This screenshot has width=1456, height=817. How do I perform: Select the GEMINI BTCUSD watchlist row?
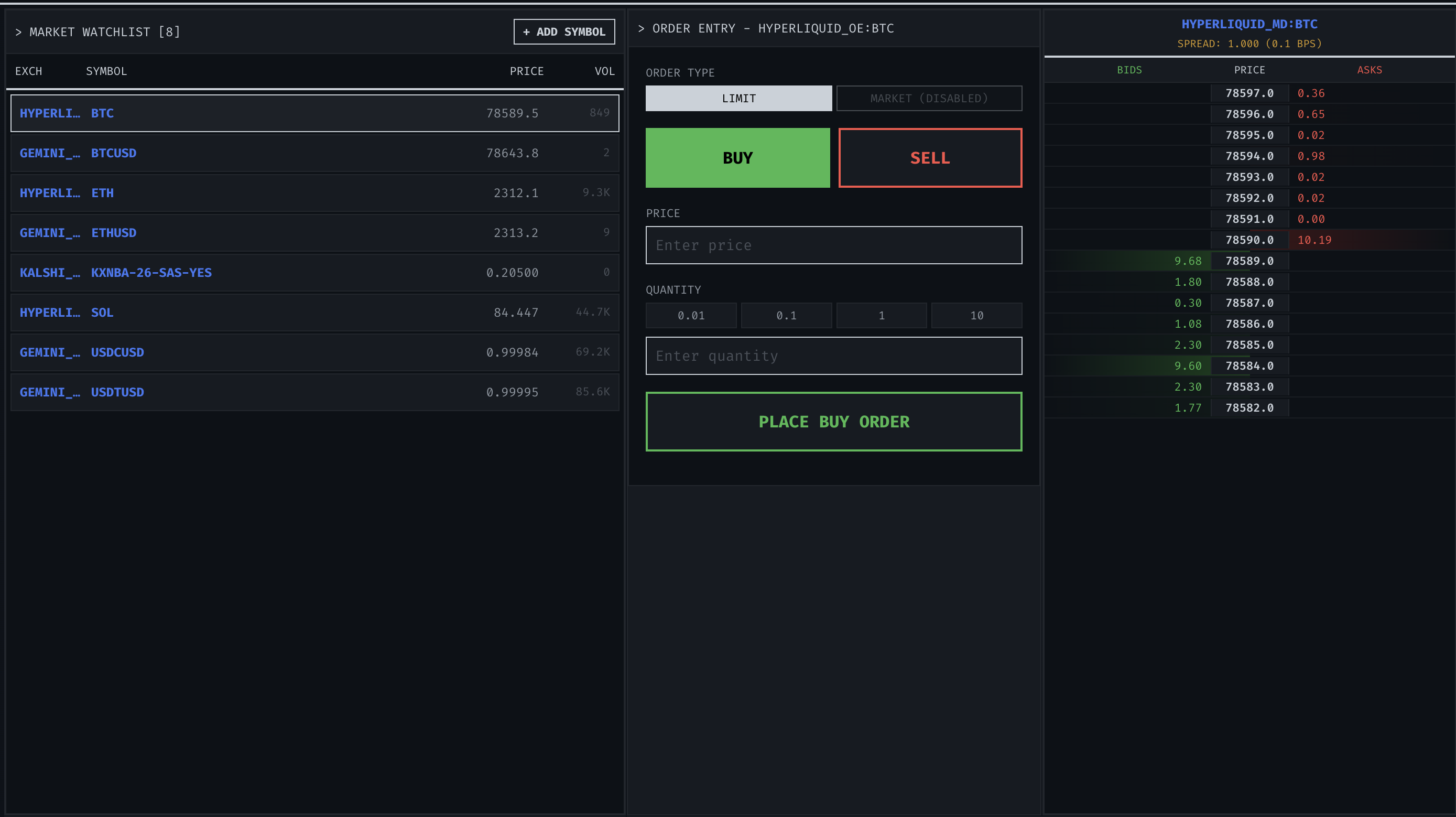pos(315,153)
